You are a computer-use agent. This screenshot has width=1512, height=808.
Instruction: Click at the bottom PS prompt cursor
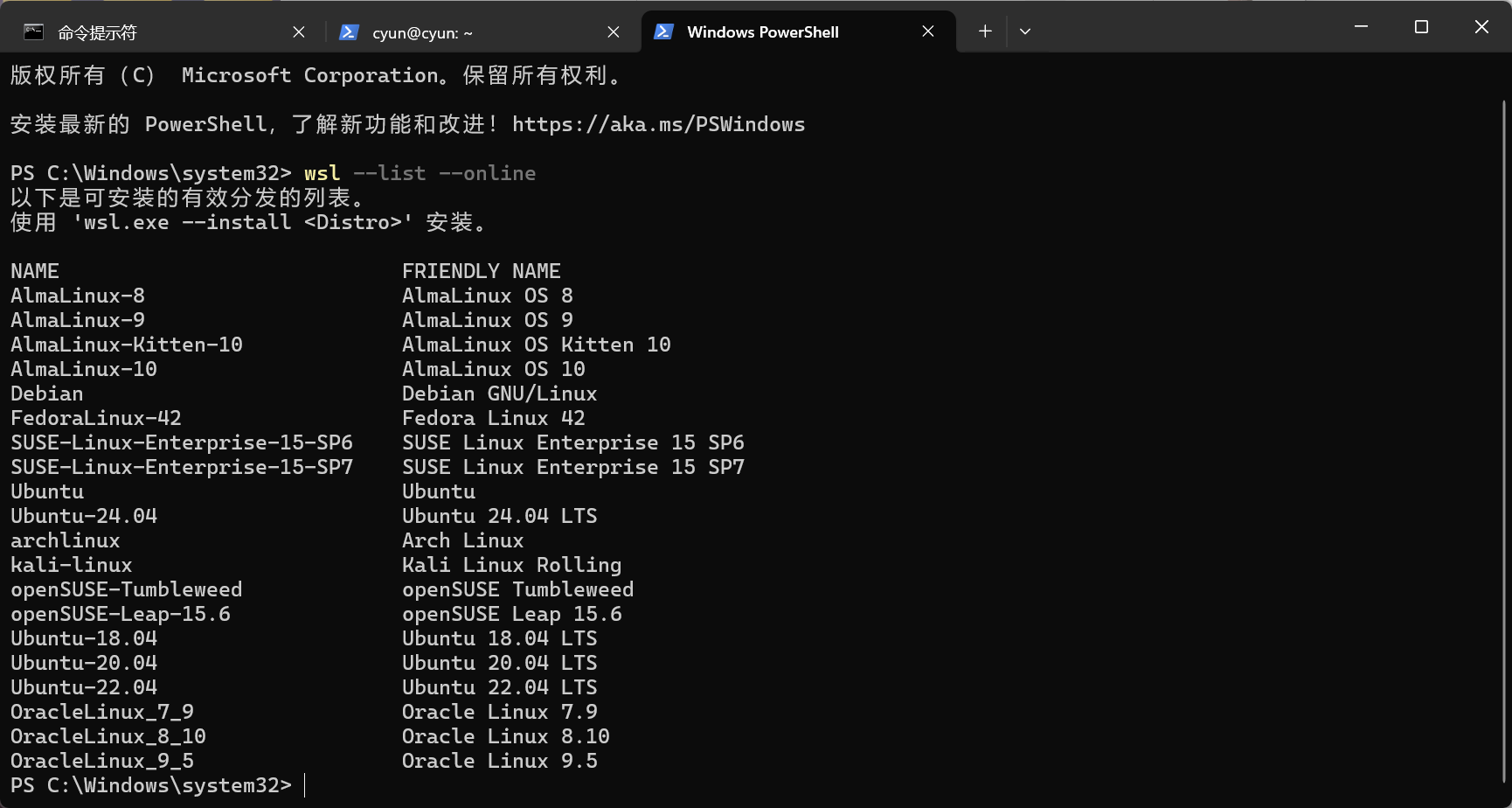305,785
